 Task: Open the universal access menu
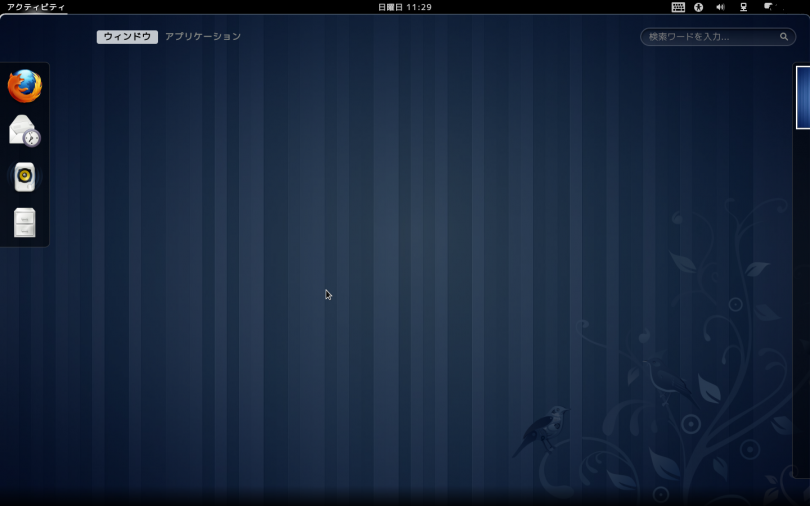[x=699, y=7]
